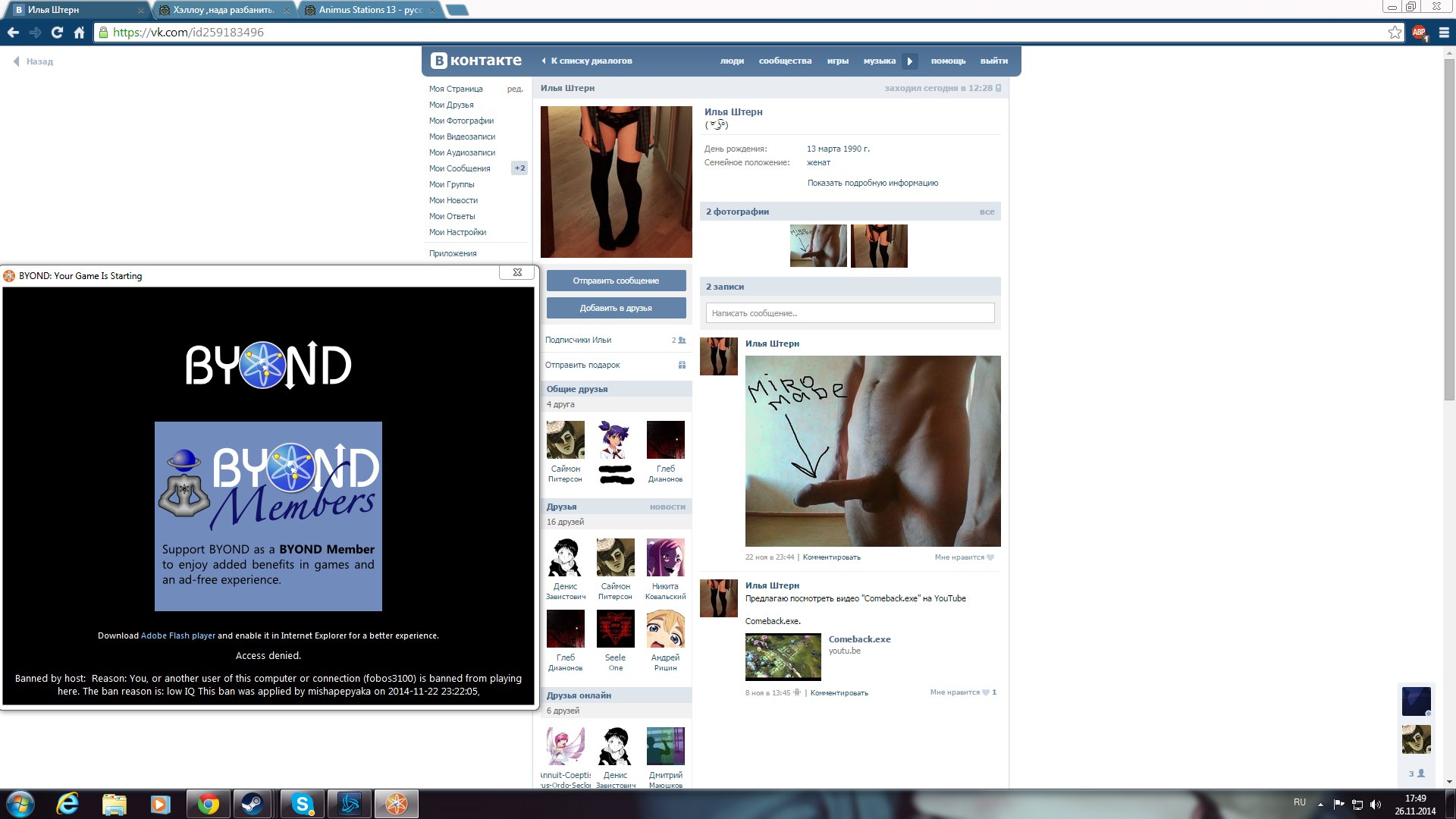This screenshot has width=1456, height=819.
Task: Open помощь in the VK header
Action: click(x=948, y=61)
